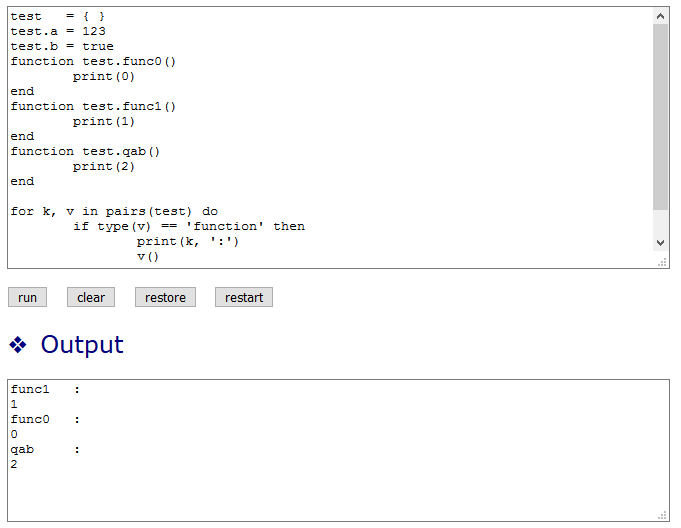Click the diamond icon beside Output heading
681x528 pixels.
(x=18, y=345)
